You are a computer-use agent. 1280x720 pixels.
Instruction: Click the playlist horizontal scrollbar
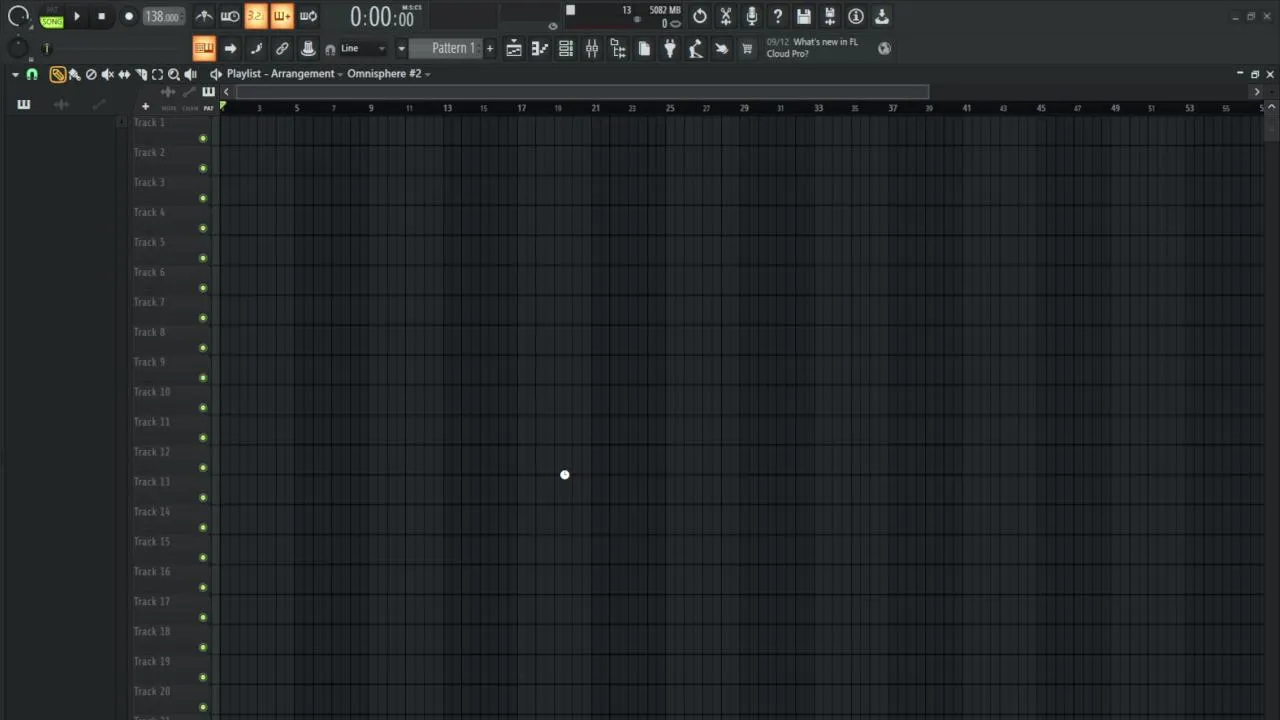point(583,92)
